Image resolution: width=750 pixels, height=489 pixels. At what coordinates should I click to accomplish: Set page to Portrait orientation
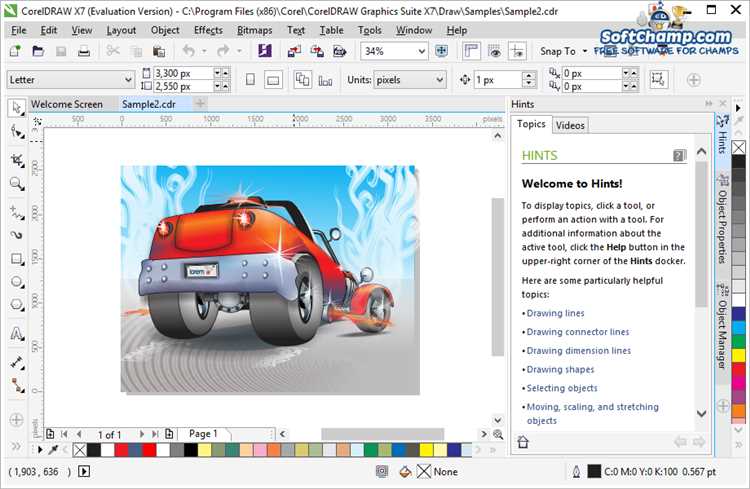click(x=250, y=80)
